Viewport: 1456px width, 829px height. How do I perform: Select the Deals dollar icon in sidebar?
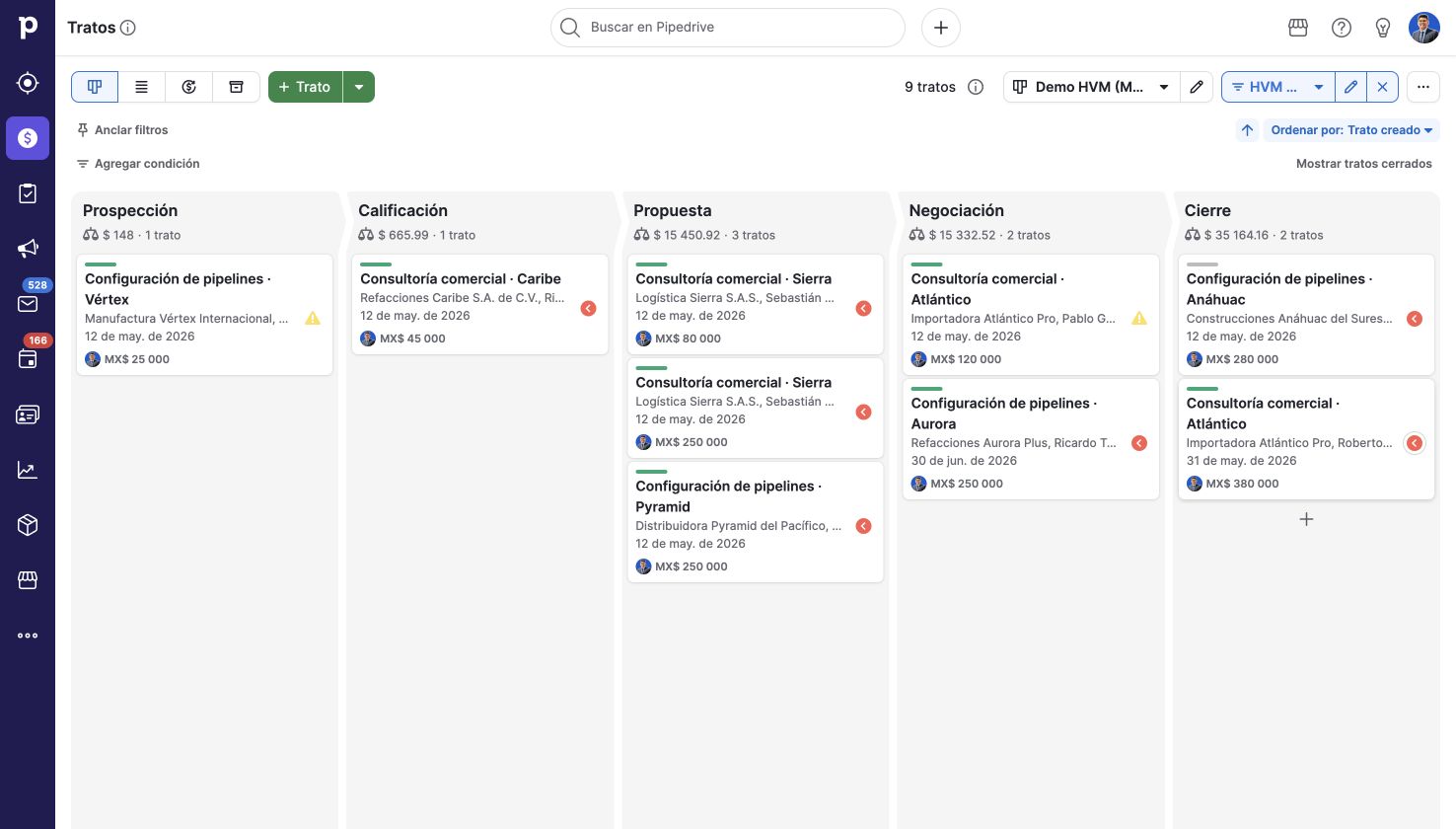click(x=28, y=138)
